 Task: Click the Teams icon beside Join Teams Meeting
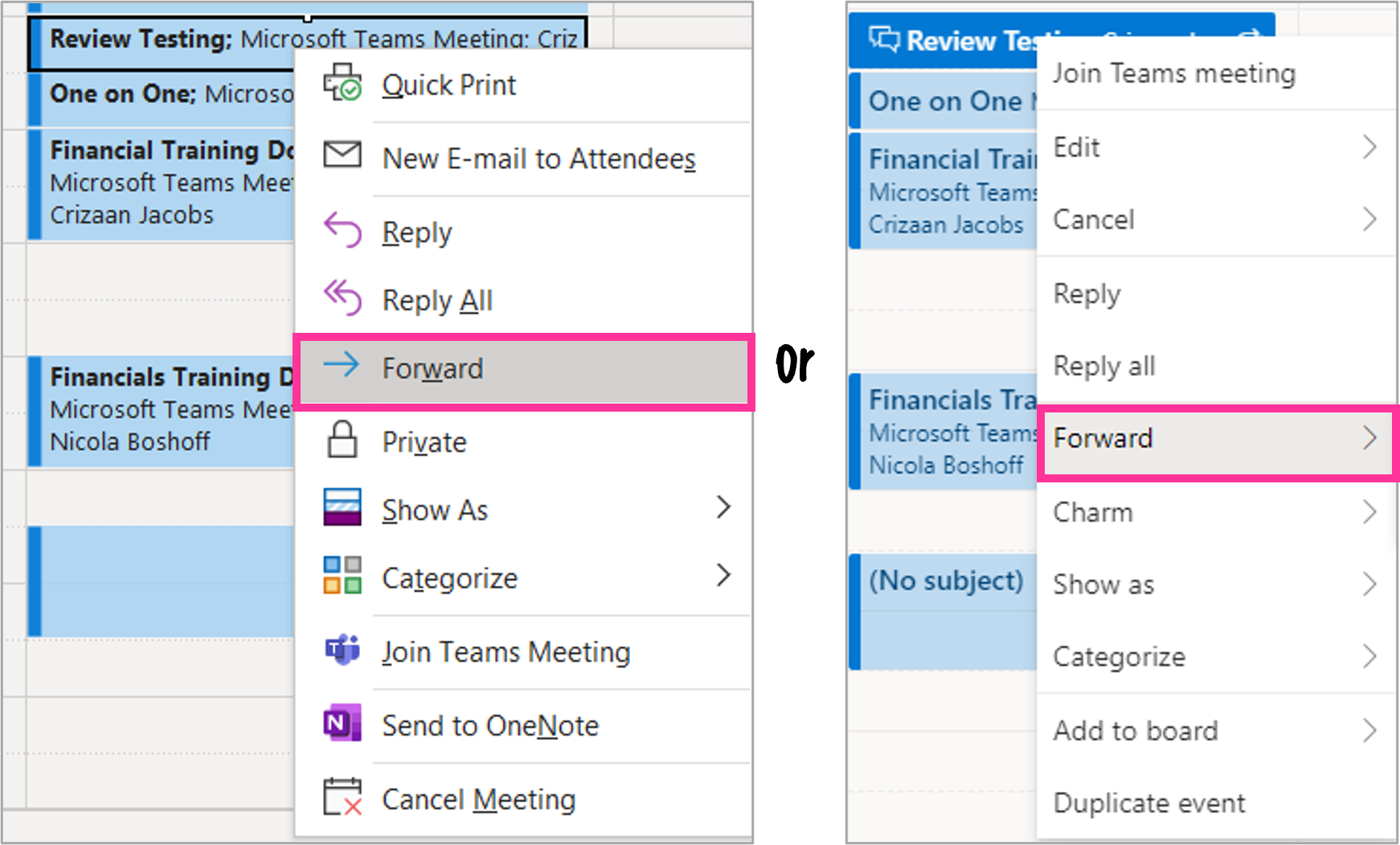pos(342,650)
